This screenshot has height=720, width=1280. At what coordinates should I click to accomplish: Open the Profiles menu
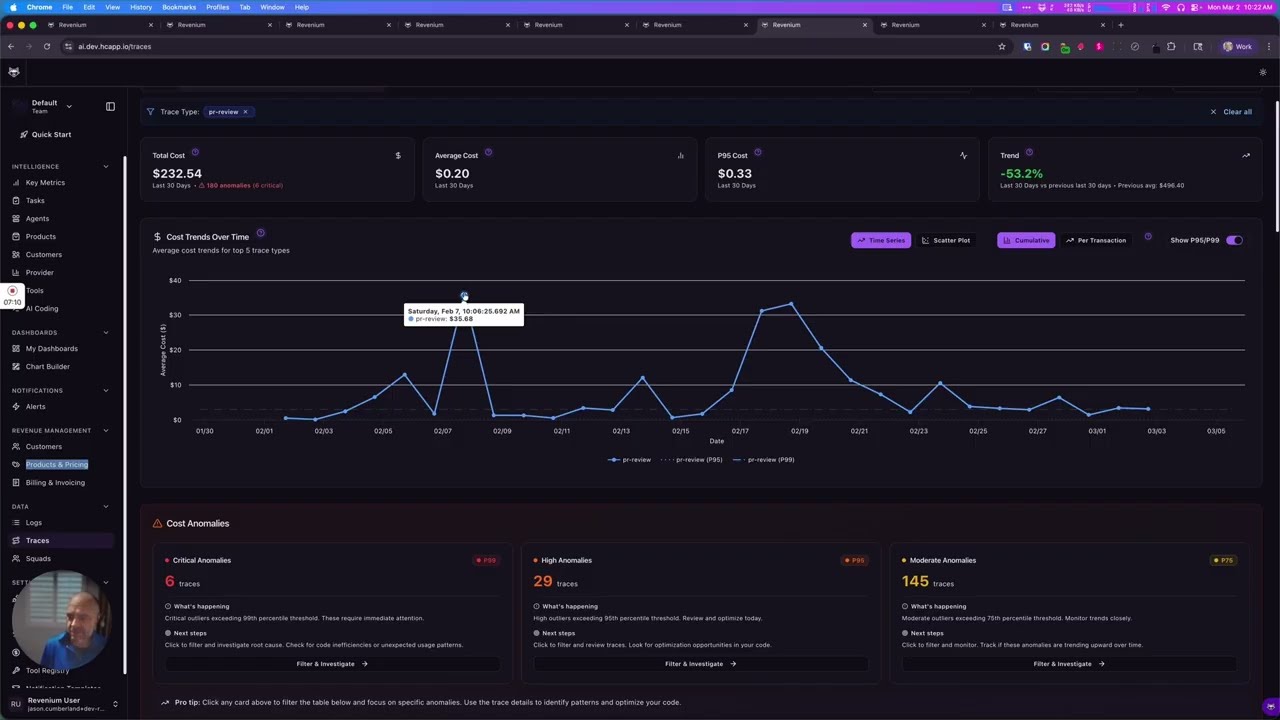tap(217, 7)
